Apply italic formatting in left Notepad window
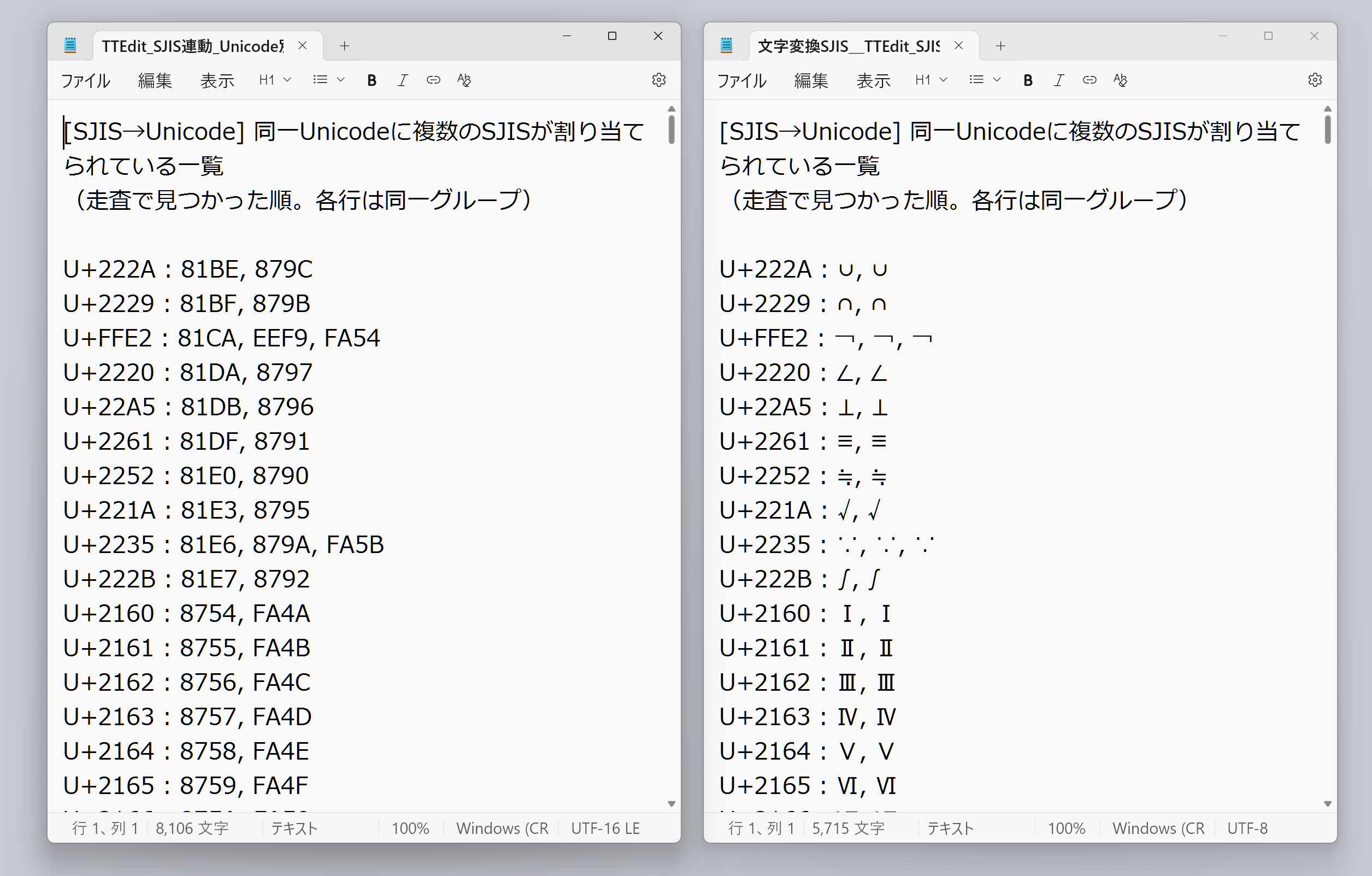Screen dimensions: 1372x876 (x=402, y=80)
